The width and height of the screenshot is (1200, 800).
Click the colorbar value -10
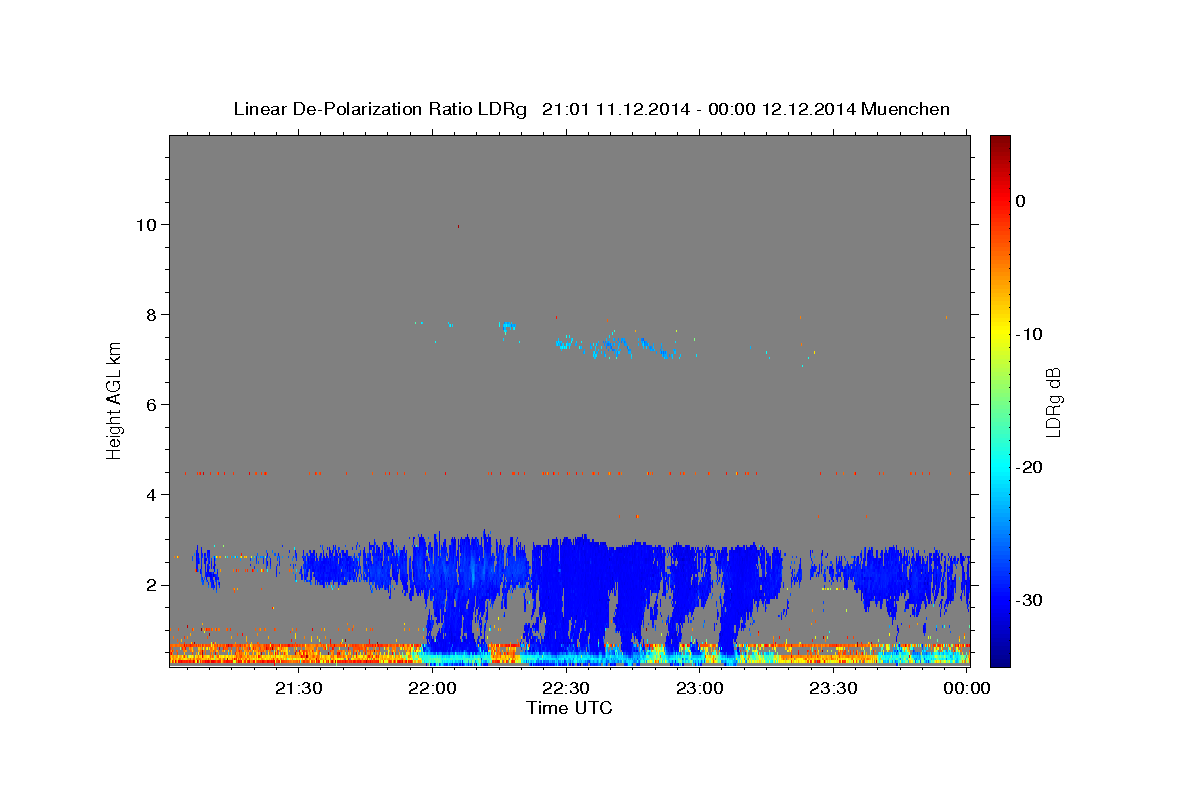[x=1030, y=334]
